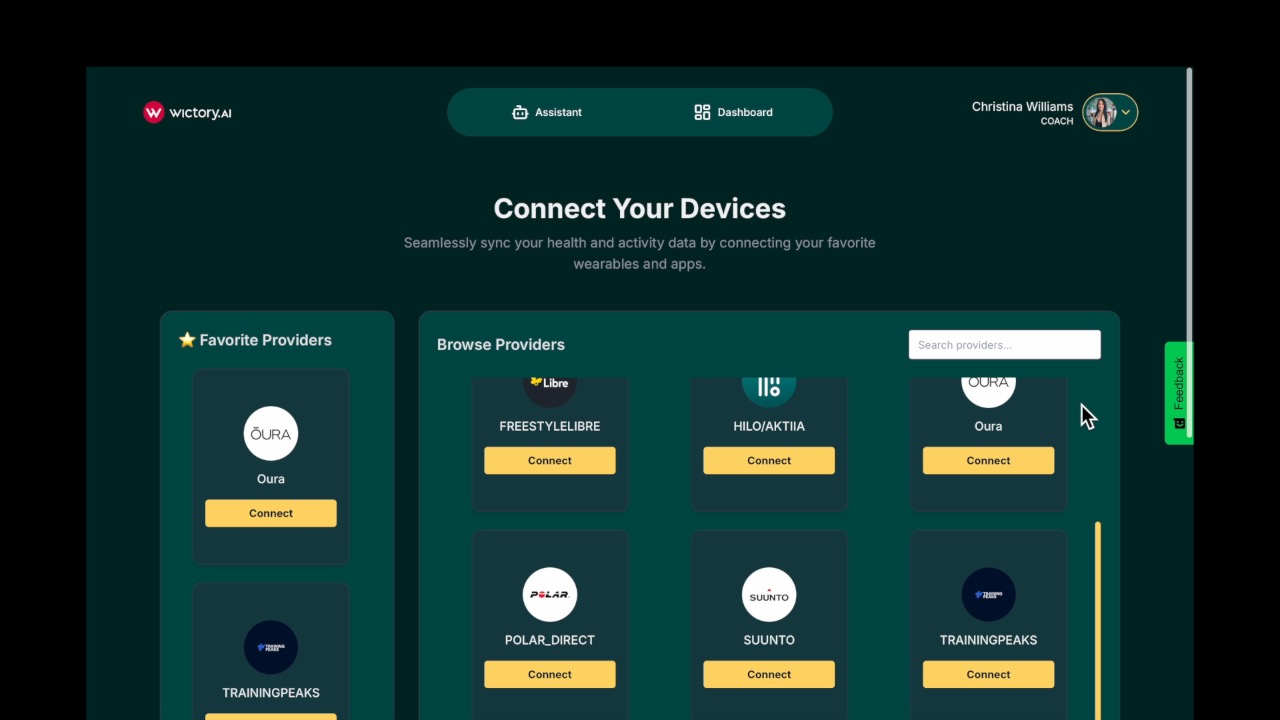The image size is (1280, 720).
Task: Click the Browse Providers heading
Action: pyautogui.click(x=501, y=345)
